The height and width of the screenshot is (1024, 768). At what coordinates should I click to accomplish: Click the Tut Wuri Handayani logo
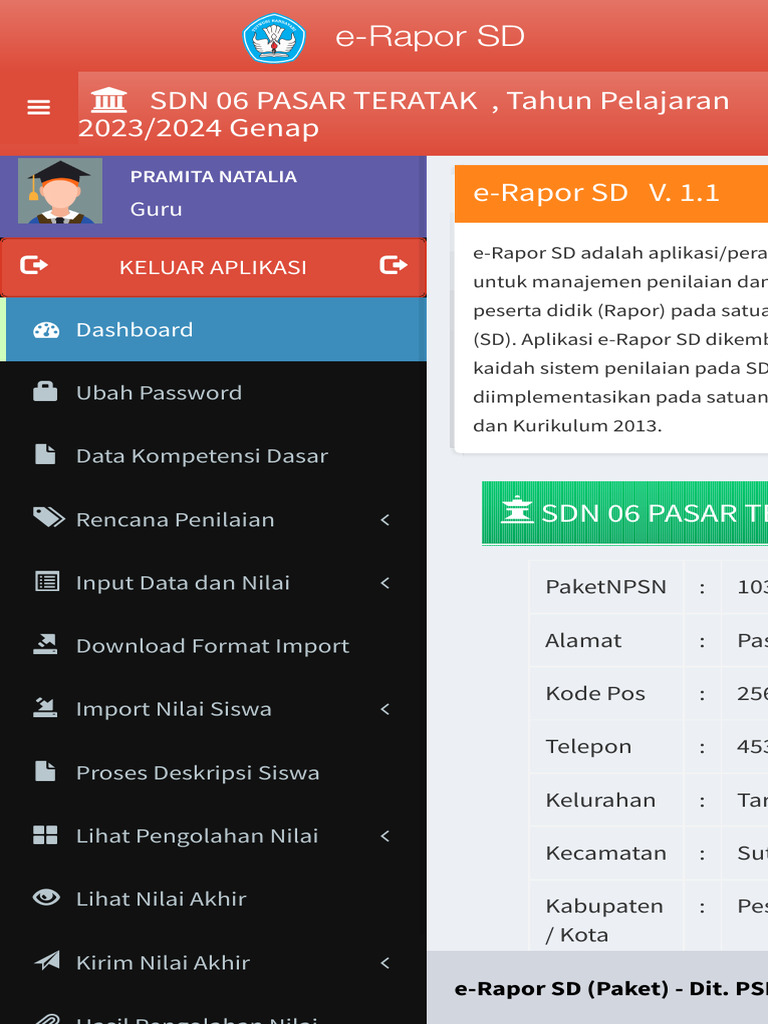(x=274, y=38)
